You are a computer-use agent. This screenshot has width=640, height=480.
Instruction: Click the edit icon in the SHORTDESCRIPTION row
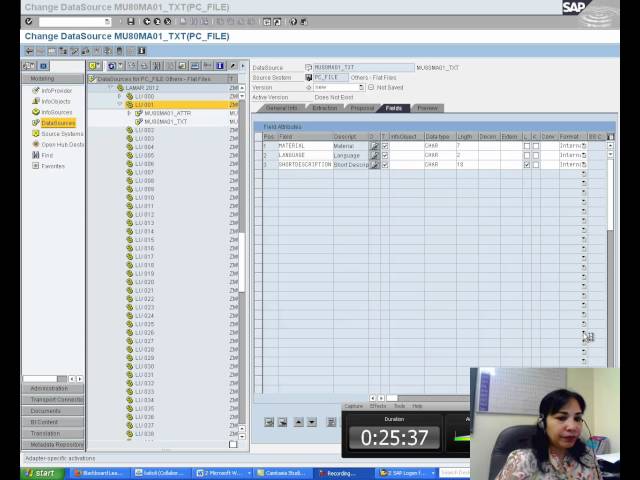[x=374, y=164]
